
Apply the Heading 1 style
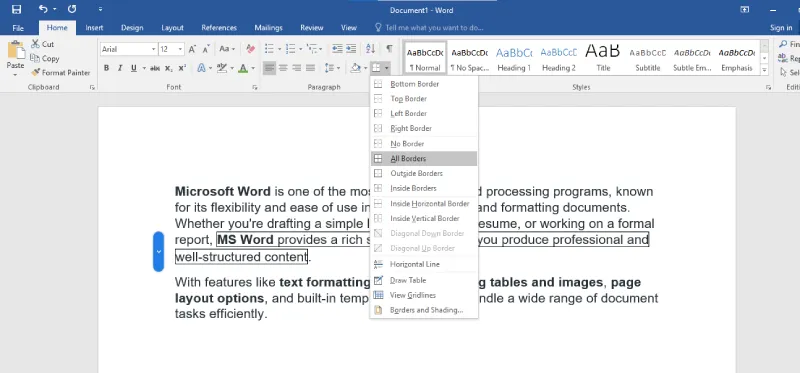[514, 58]
